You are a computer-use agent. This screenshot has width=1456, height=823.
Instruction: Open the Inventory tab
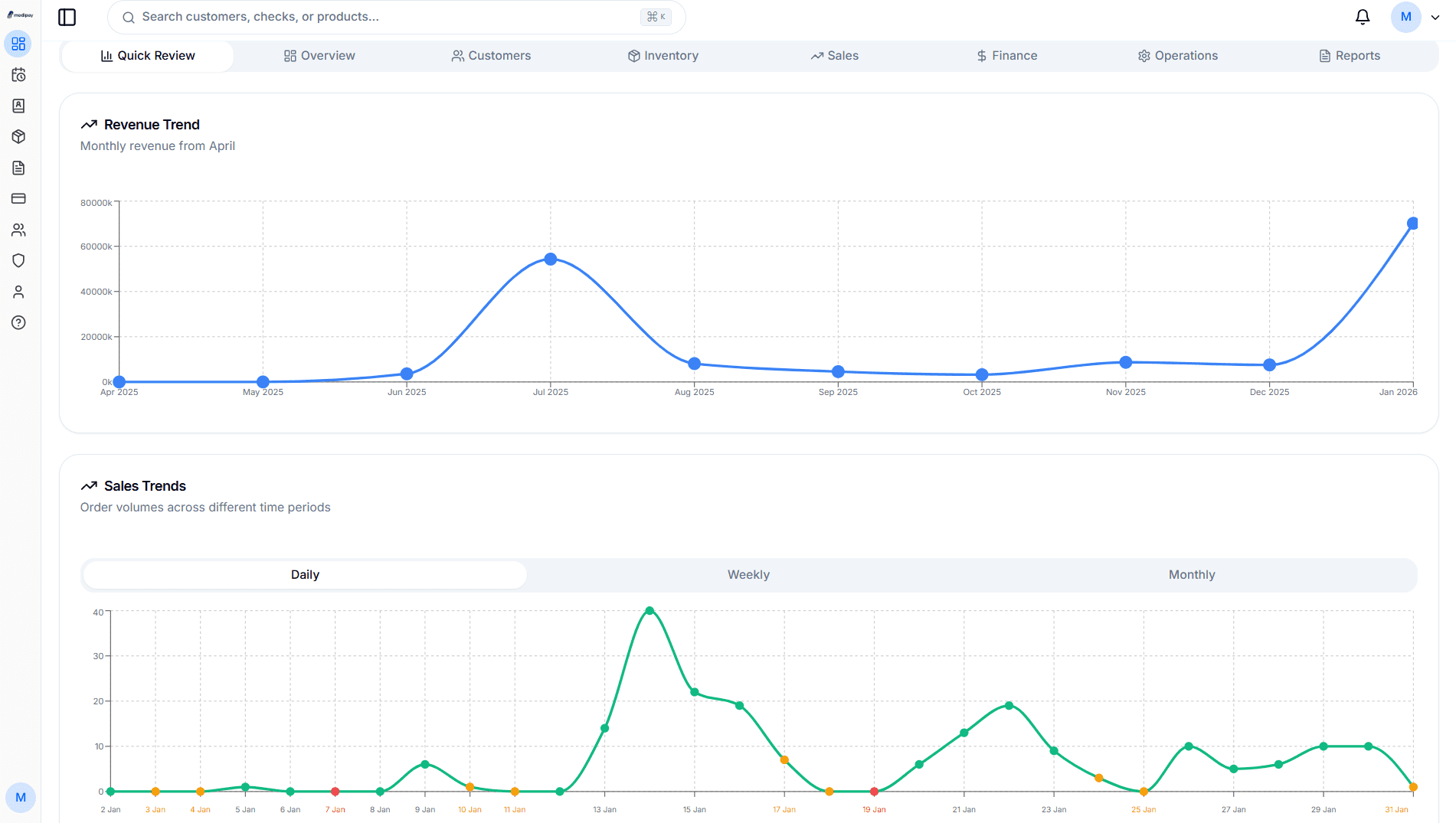[x=663, y=55]
